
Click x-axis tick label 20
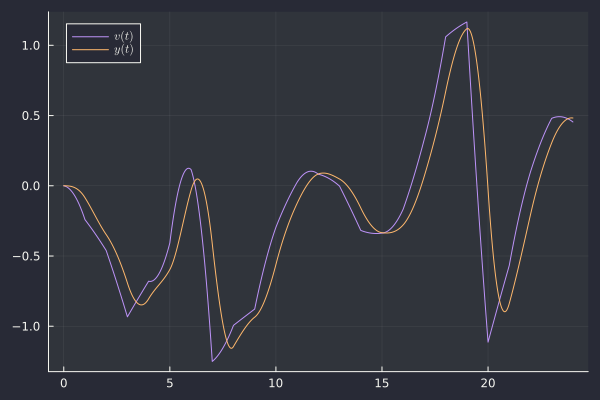[x=488, y=383]
